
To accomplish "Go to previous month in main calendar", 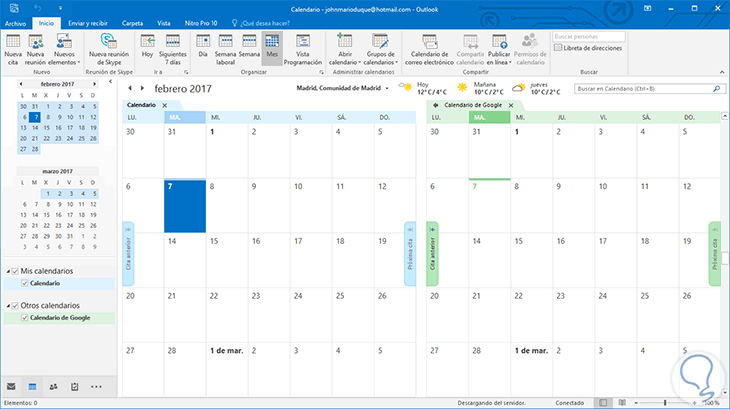I will [x=130, y=88].
